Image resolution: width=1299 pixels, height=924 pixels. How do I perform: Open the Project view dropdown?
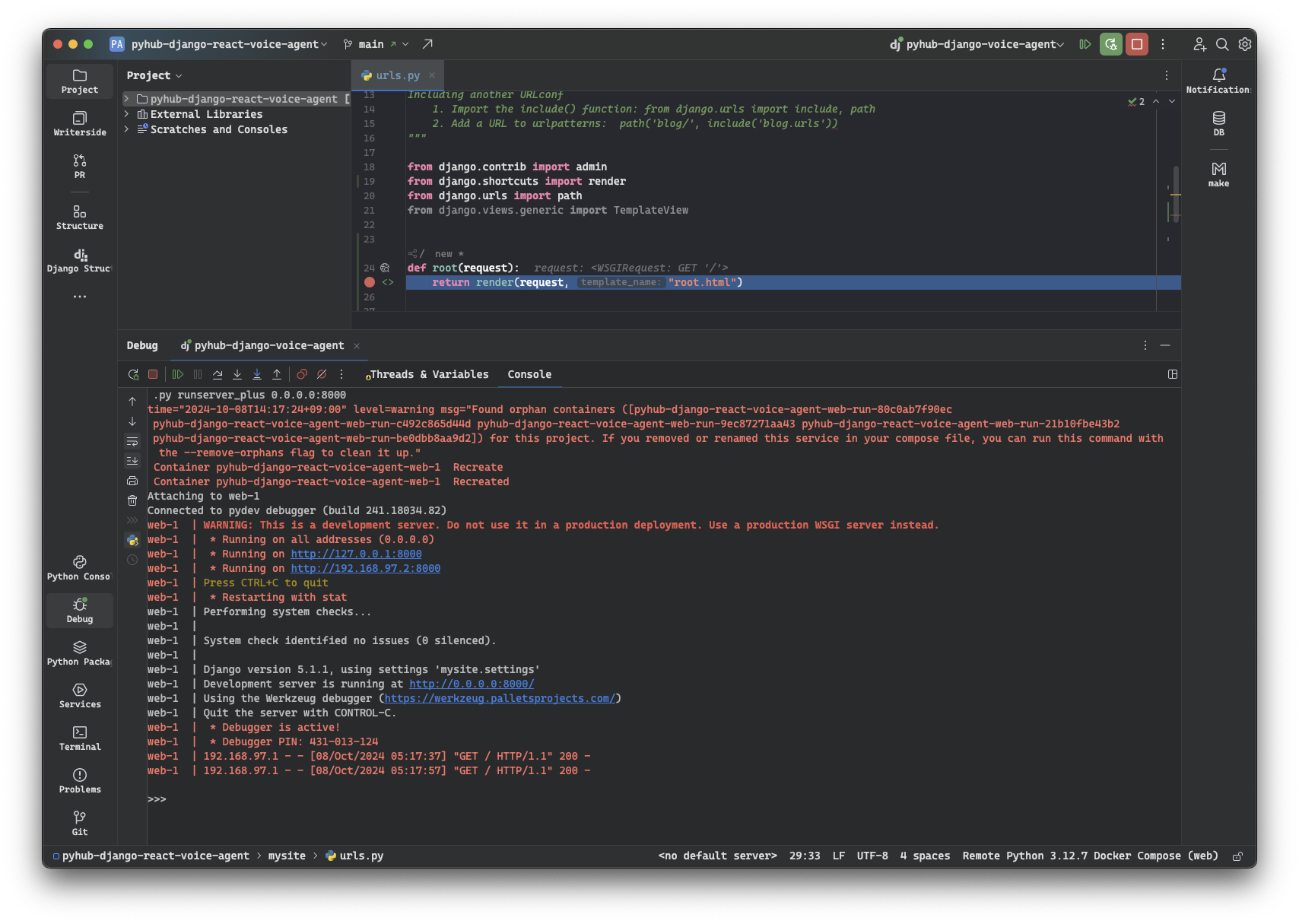tap(154, 75)
